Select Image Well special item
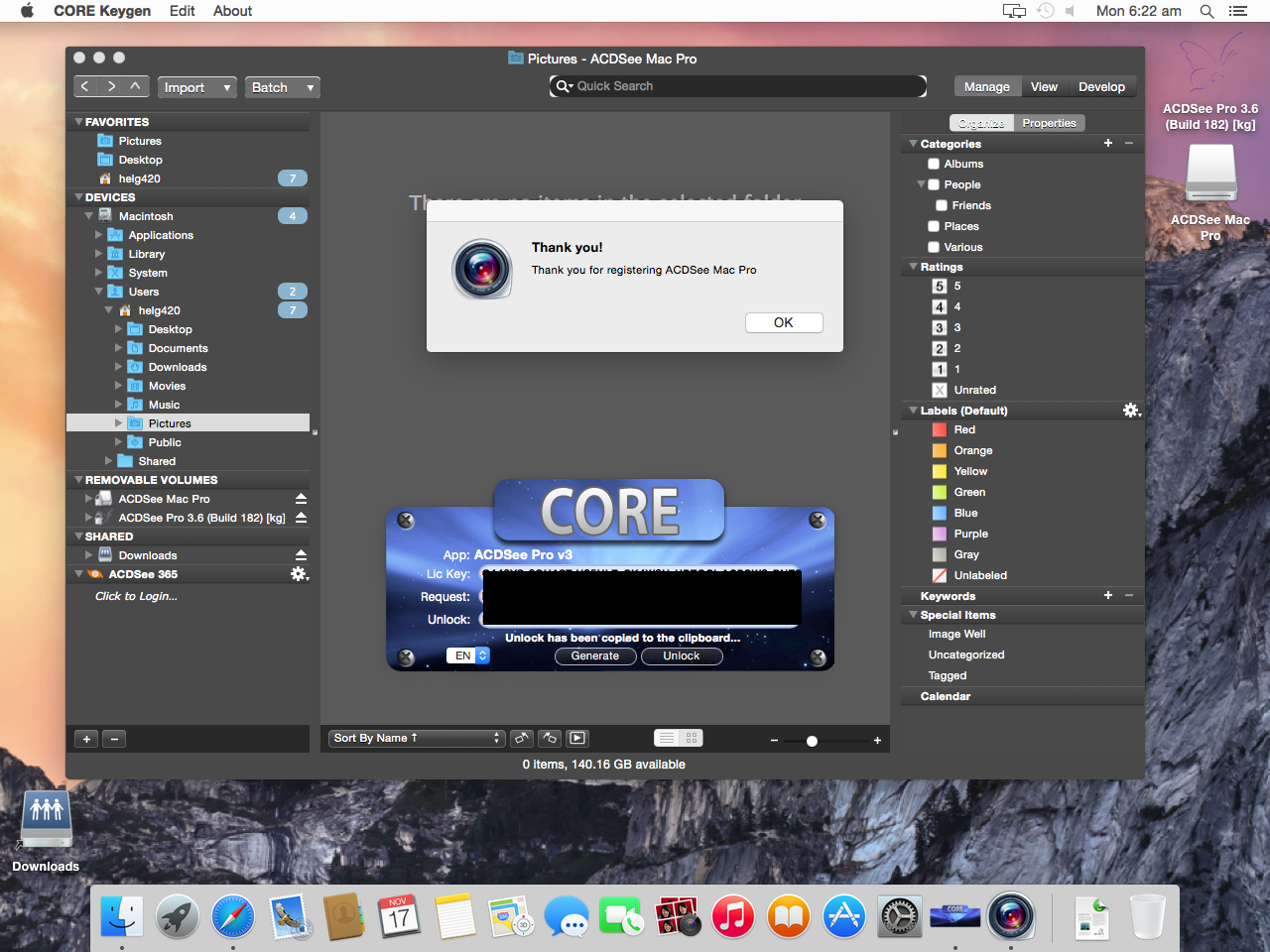The width and height of the screenshot is (1270, 952). click(956, 634)
